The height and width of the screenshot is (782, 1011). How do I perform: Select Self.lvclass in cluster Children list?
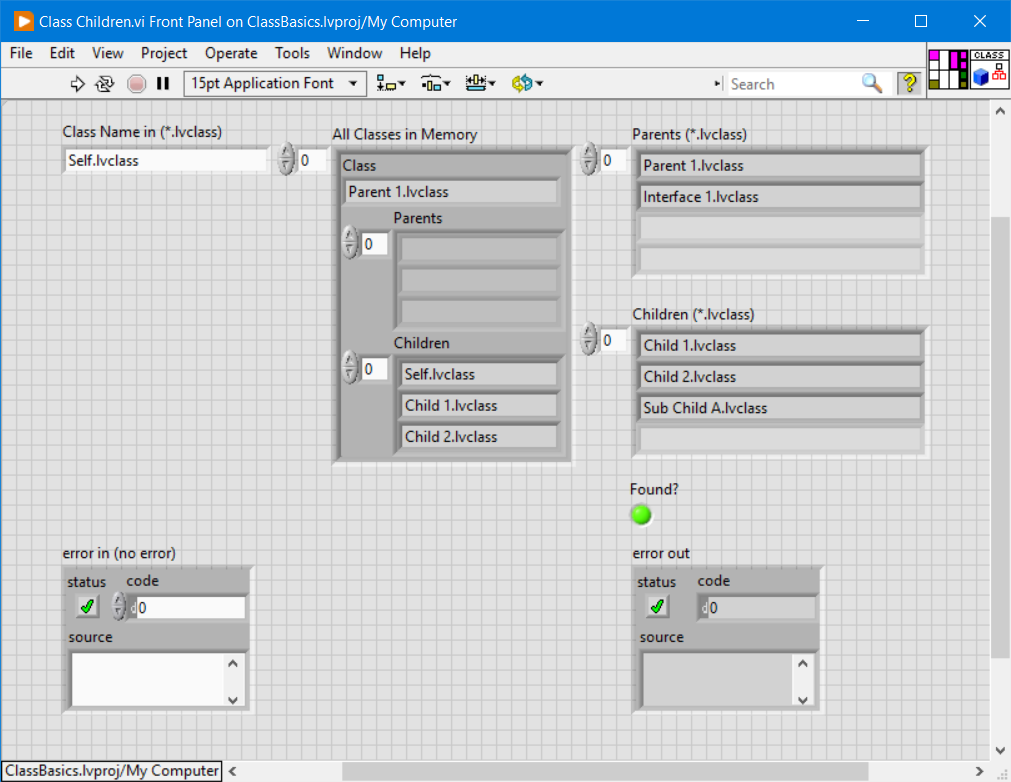[479, 375]
